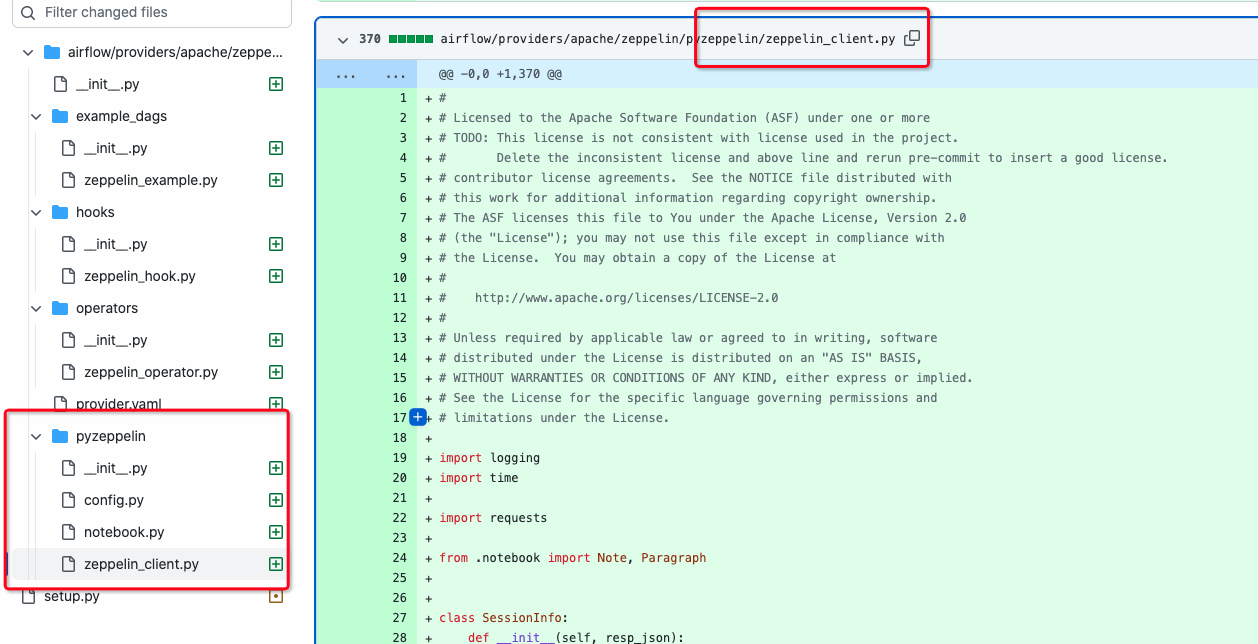Screen dimensions: 1258x644
Task: Select the operators folder name
Action: [x=107, y=308]
